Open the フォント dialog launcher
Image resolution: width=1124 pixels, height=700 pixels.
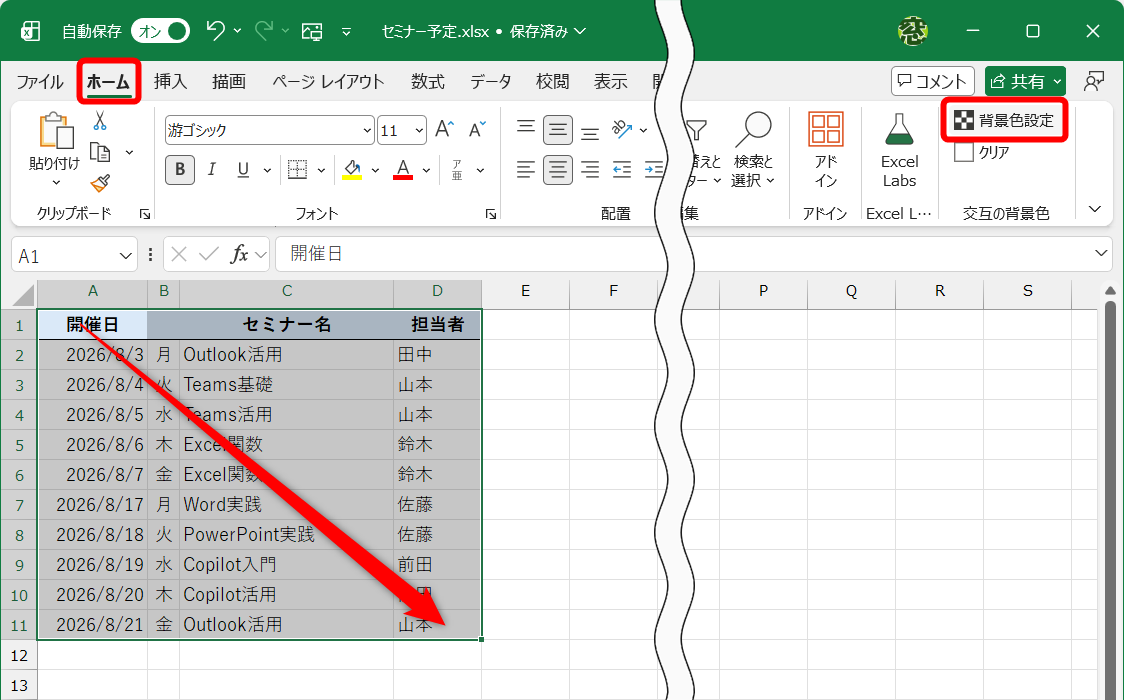coord(491,214)
